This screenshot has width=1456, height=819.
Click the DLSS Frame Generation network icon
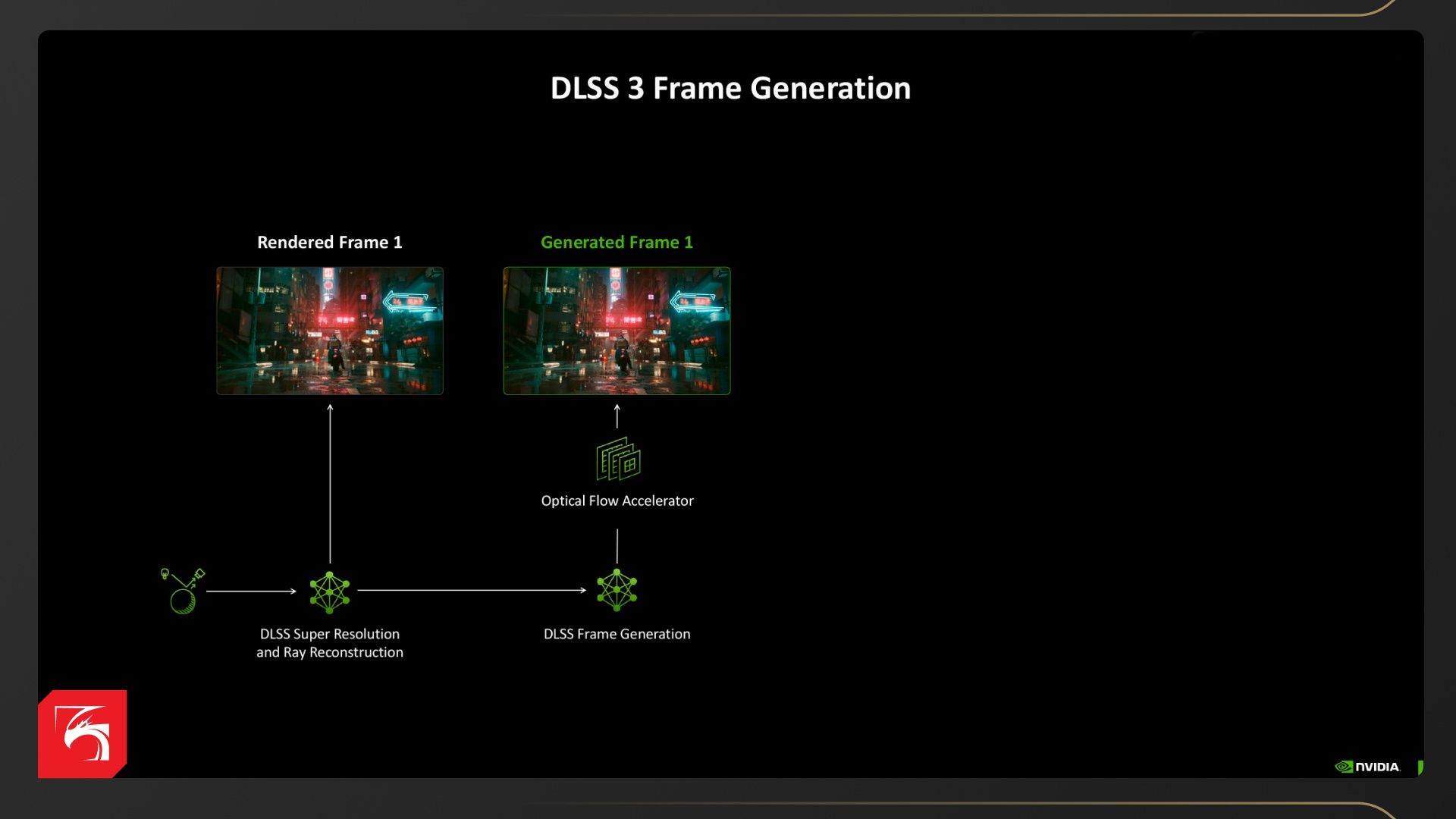tap(617, 591)
